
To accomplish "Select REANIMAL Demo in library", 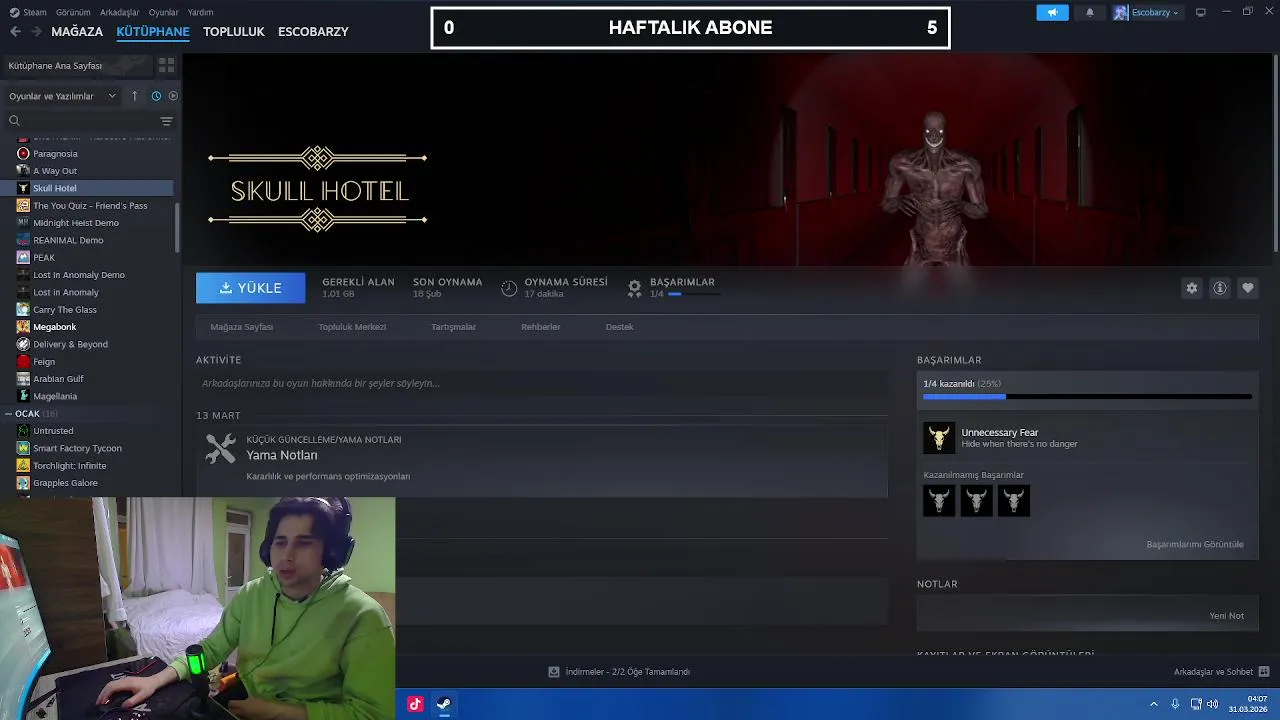I will click(68, 240).
